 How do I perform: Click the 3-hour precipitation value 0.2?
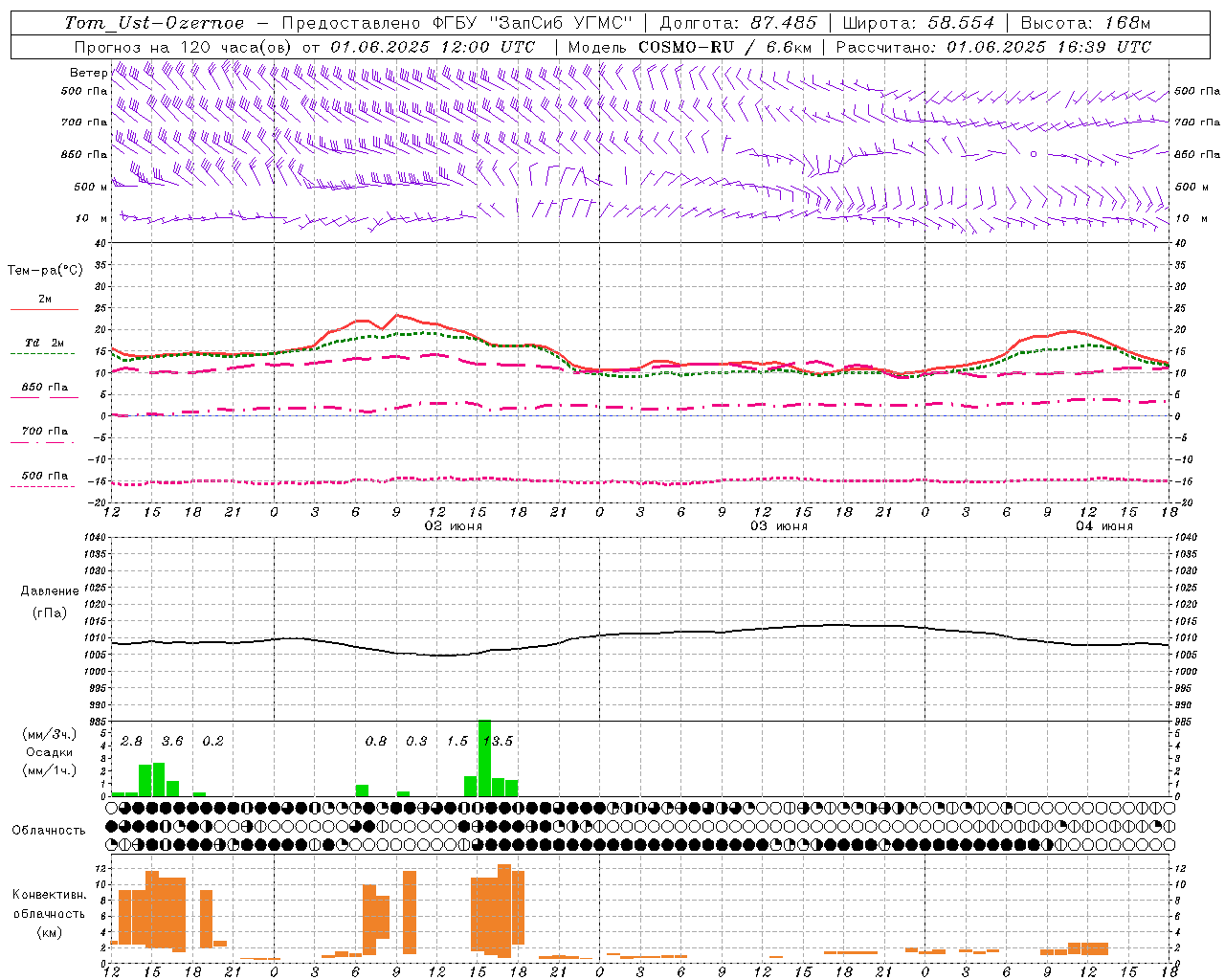tap(212, 741)
